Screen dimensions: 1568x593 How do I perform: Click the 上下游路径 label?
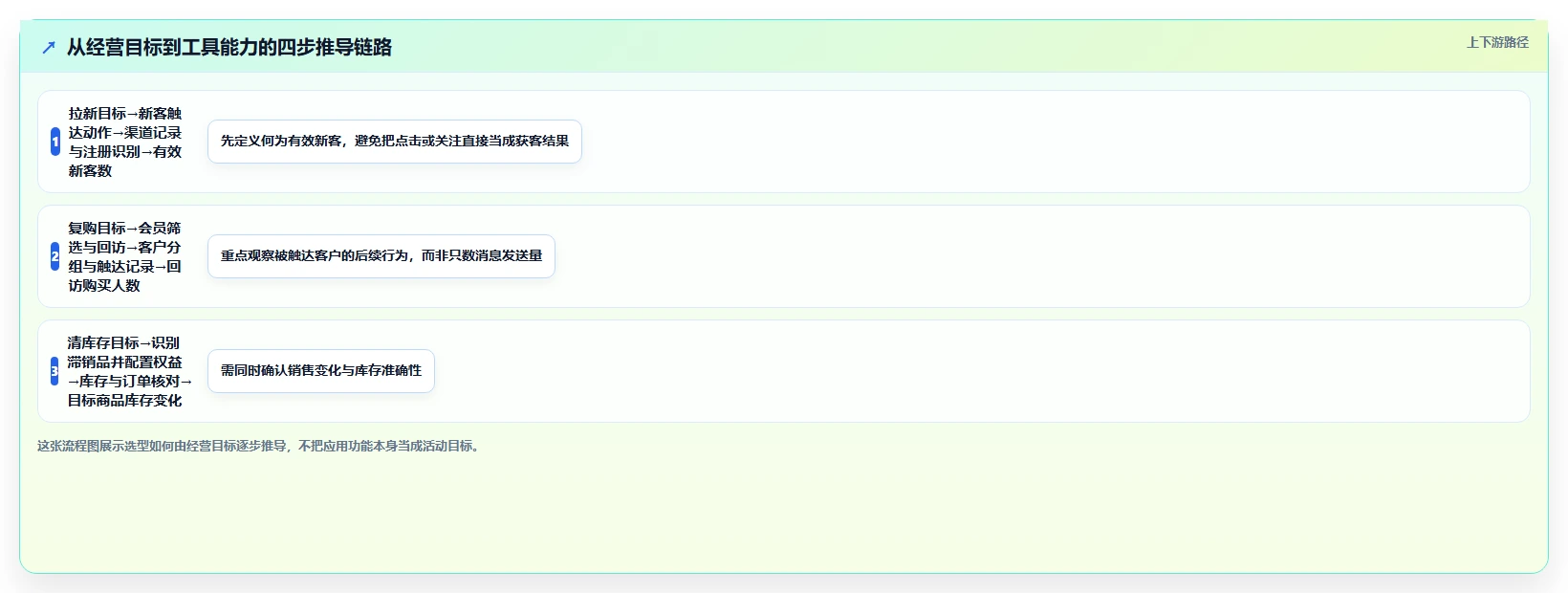[1497, 42]
